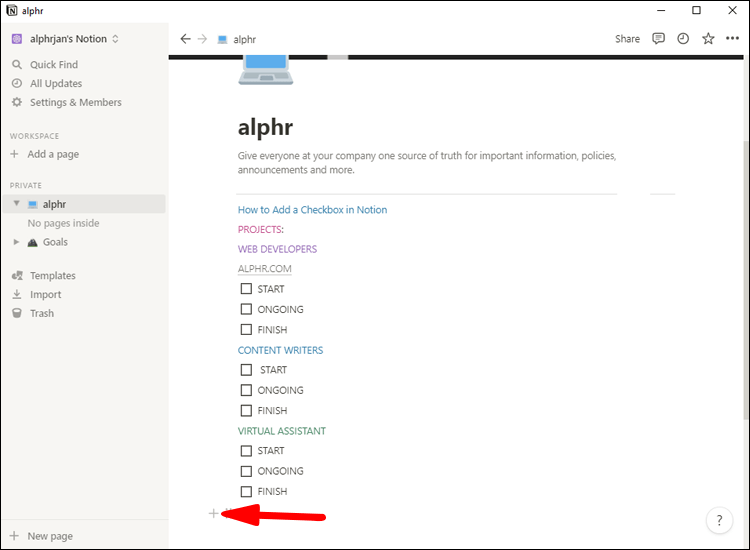
Task: Open Settings & Members
Action: (75, 102)
